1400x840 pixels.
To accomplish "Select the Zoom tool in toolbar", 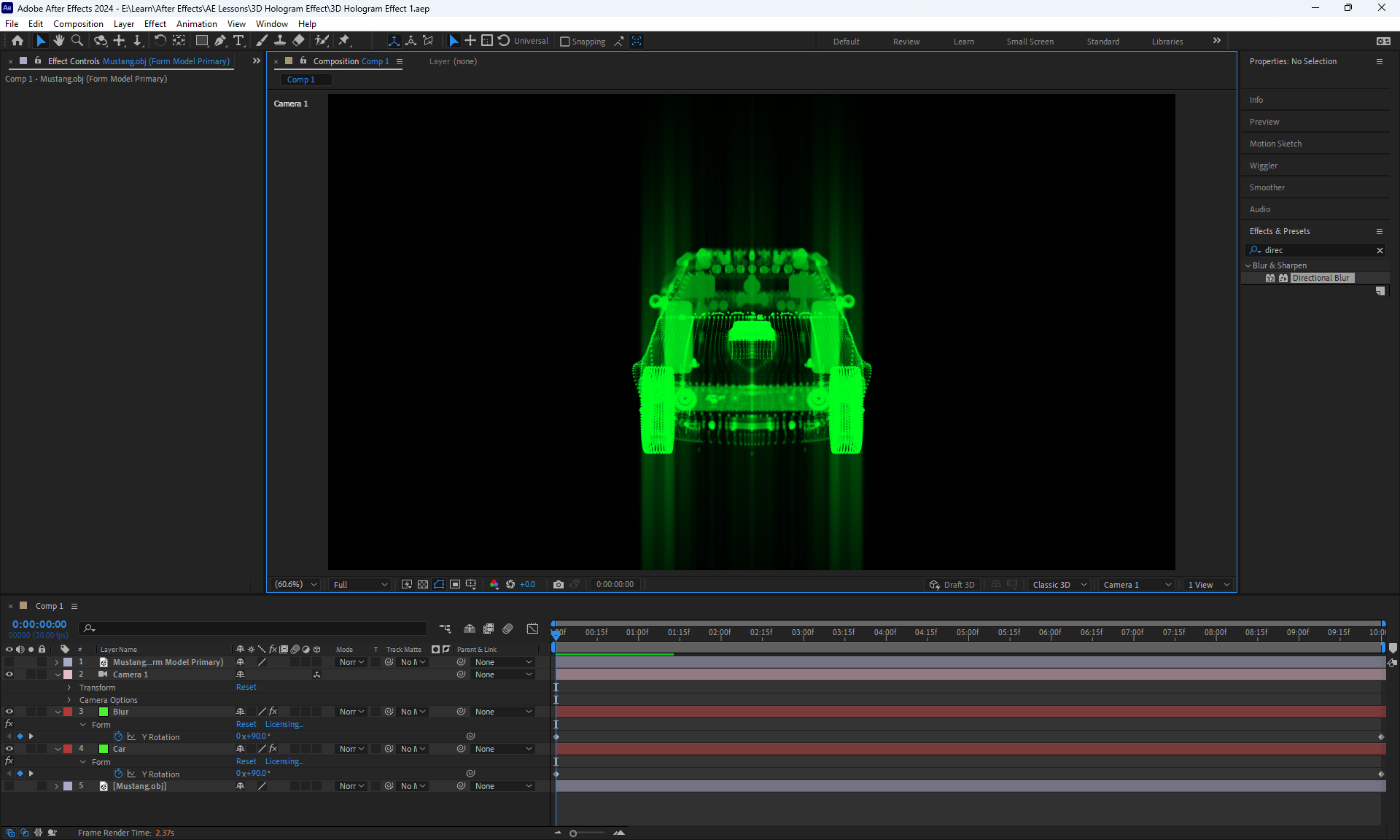I will pyautogui.click(x=77, y=41).
